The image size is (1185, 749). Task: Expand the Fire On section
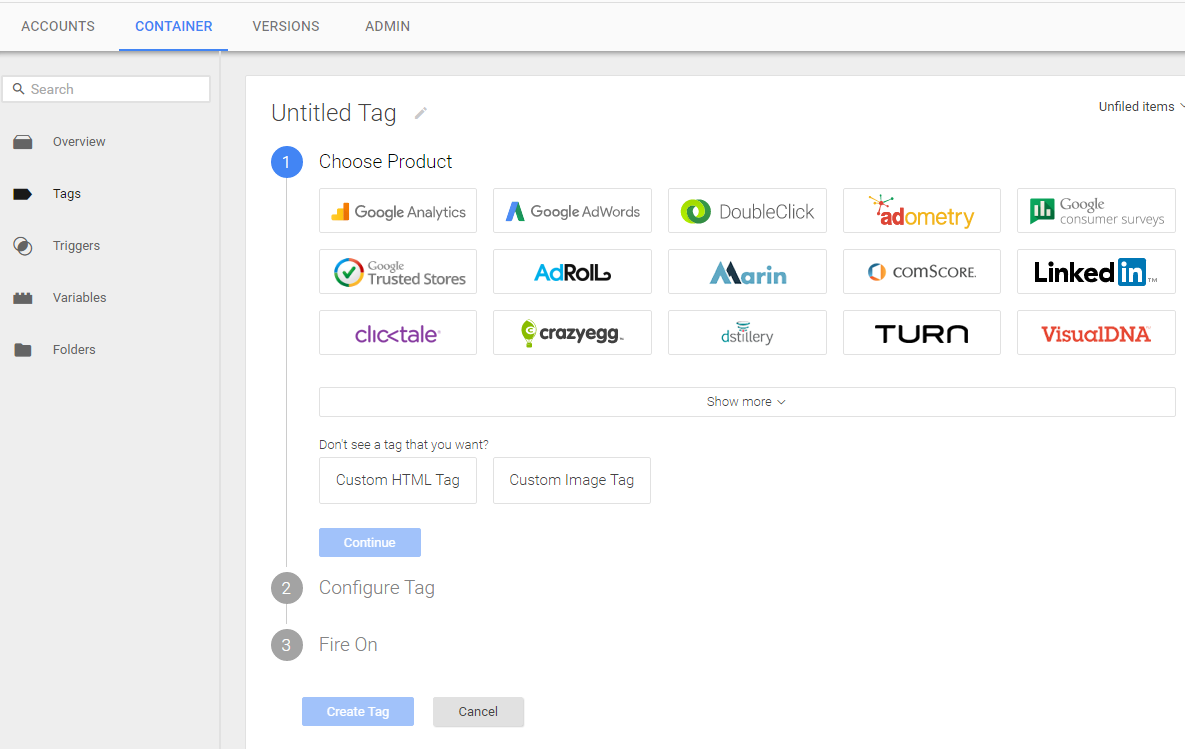pos(348,645)
